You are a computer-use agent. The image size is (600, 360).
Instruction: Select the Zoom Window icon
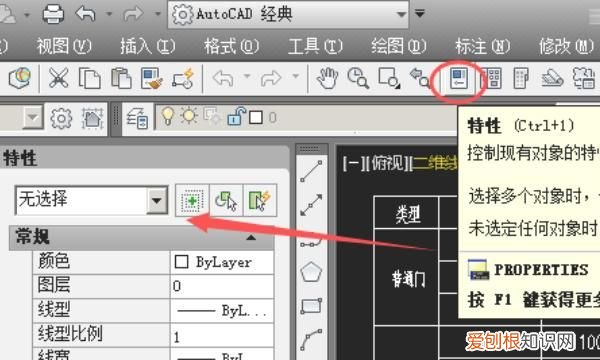tap(389, 78)
